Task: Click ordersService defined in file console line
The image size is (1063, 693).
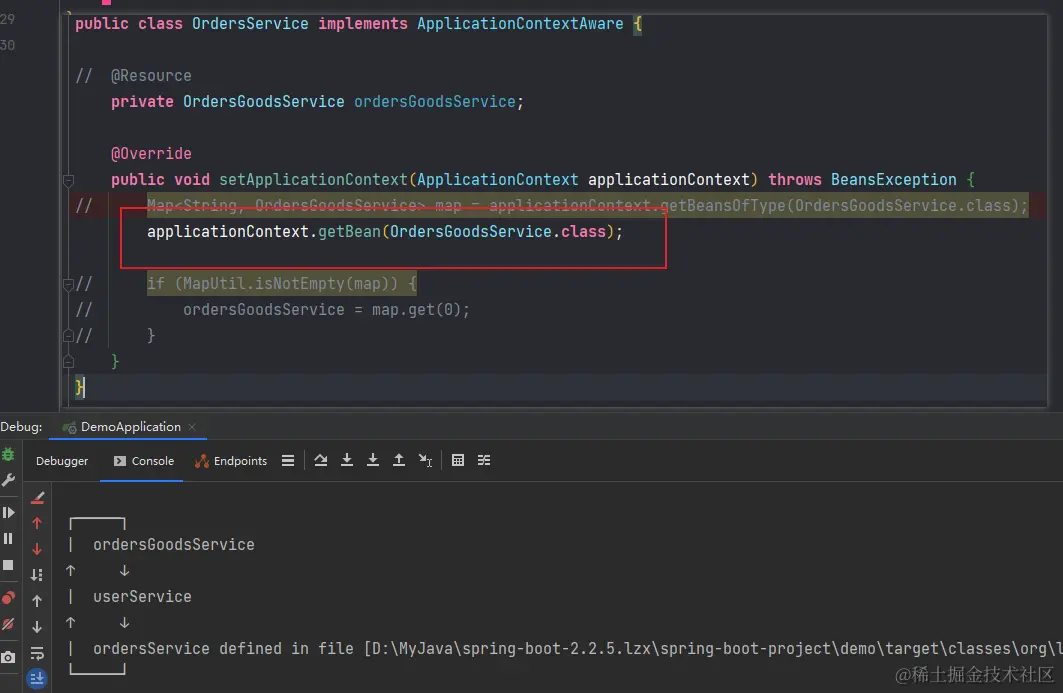Action: 578,649
